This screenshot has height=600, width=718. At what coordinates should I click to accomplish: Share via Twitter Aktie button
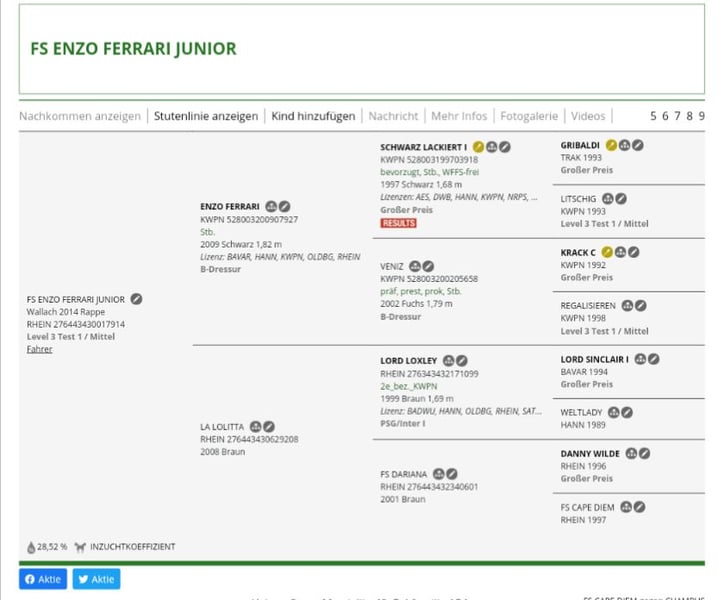(96, 579)
